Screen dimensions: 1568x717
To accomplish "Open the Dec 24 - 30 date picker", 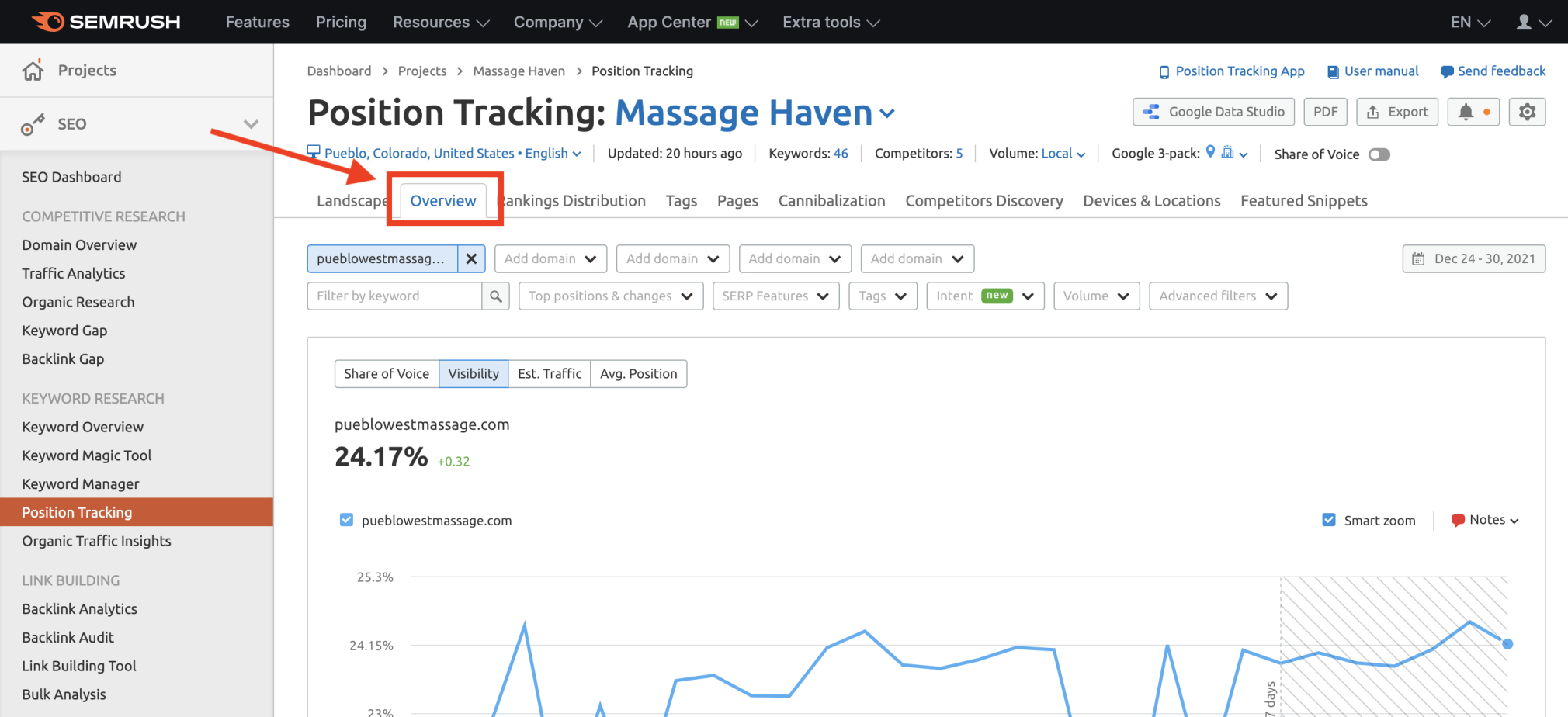I will [1473, 258].
